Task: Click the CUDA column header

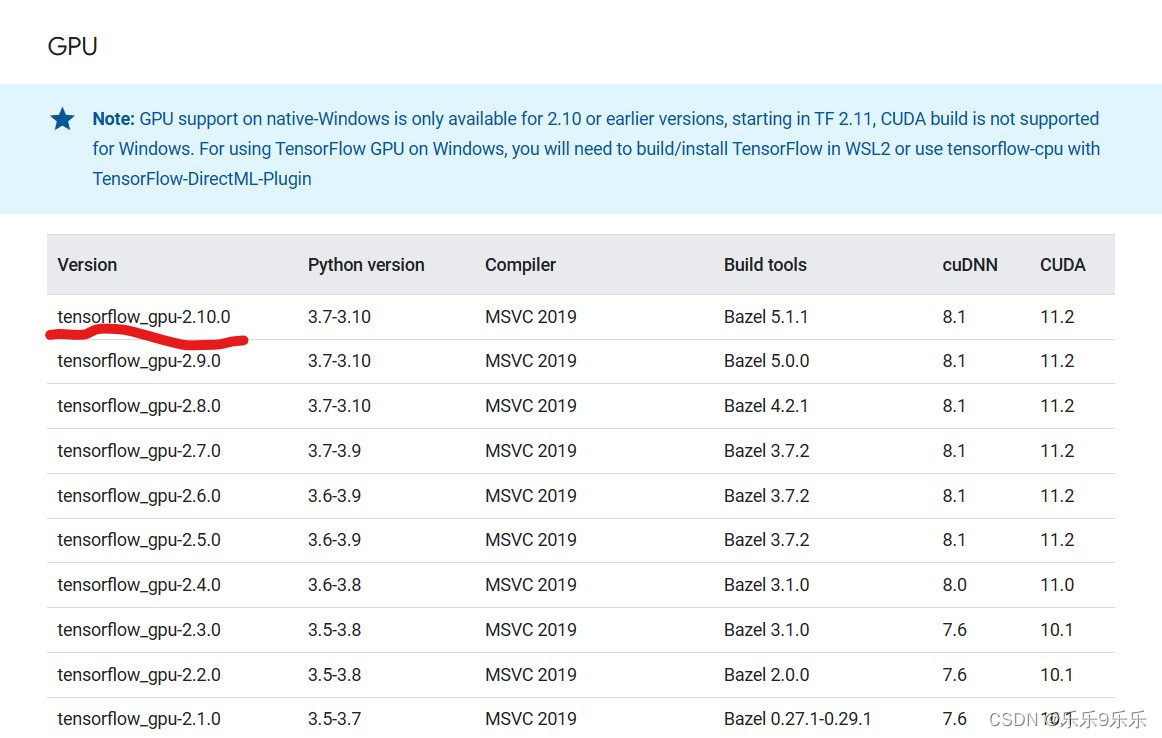Action: [1063, 265]
